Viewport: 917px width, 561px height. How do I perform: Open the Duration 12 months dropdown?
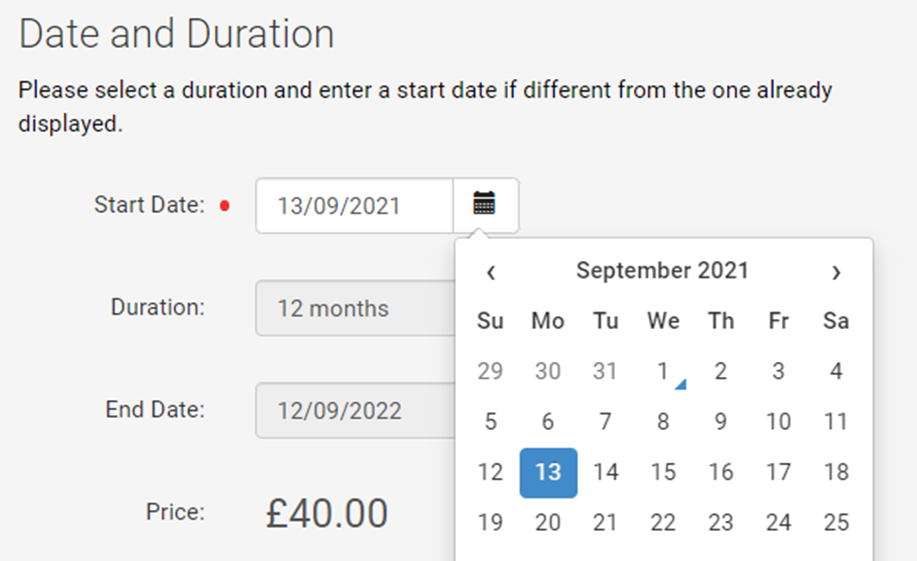pyautogui.click(x=356, y=308)
